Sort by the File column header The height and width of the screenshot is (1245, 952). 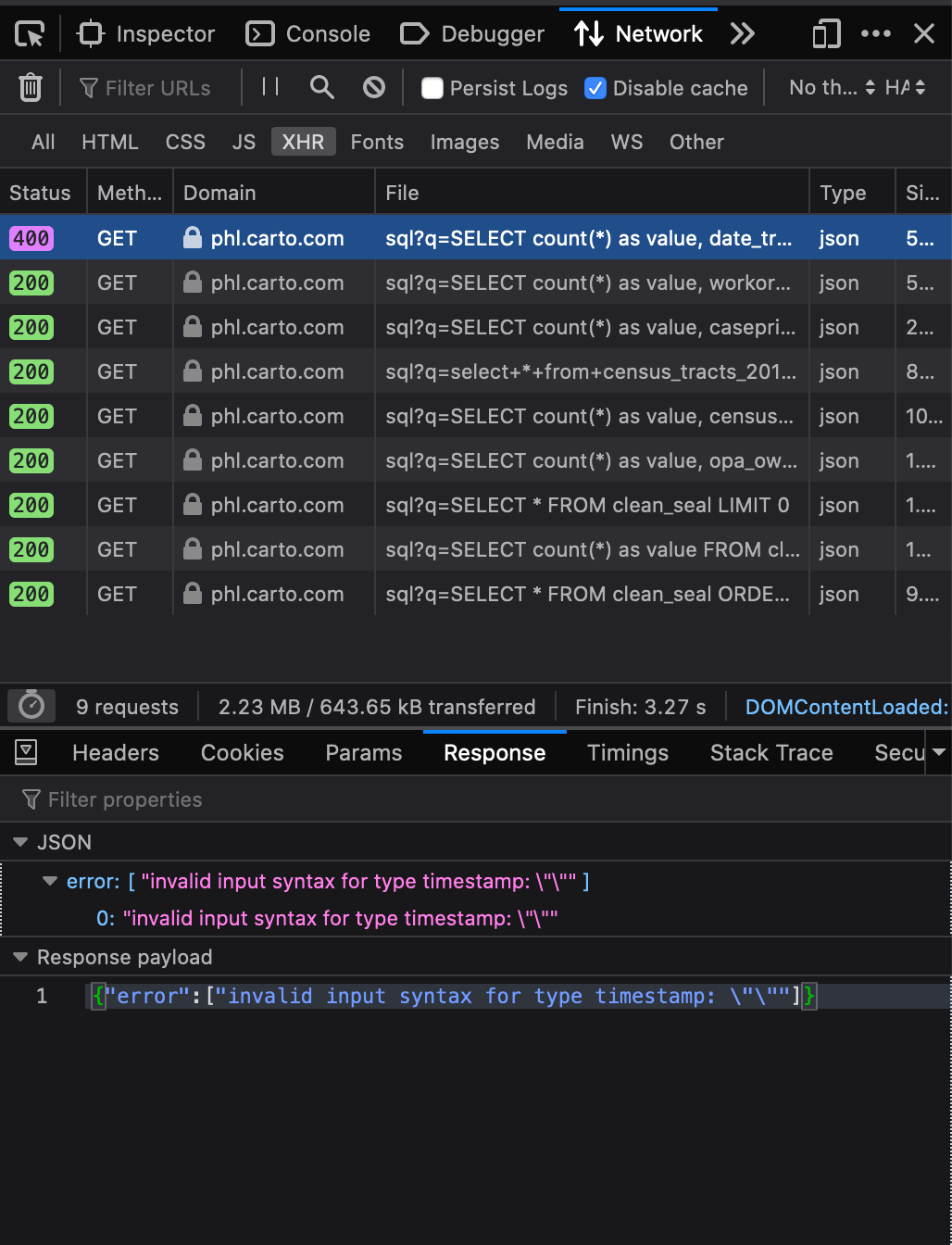point(592,193)
